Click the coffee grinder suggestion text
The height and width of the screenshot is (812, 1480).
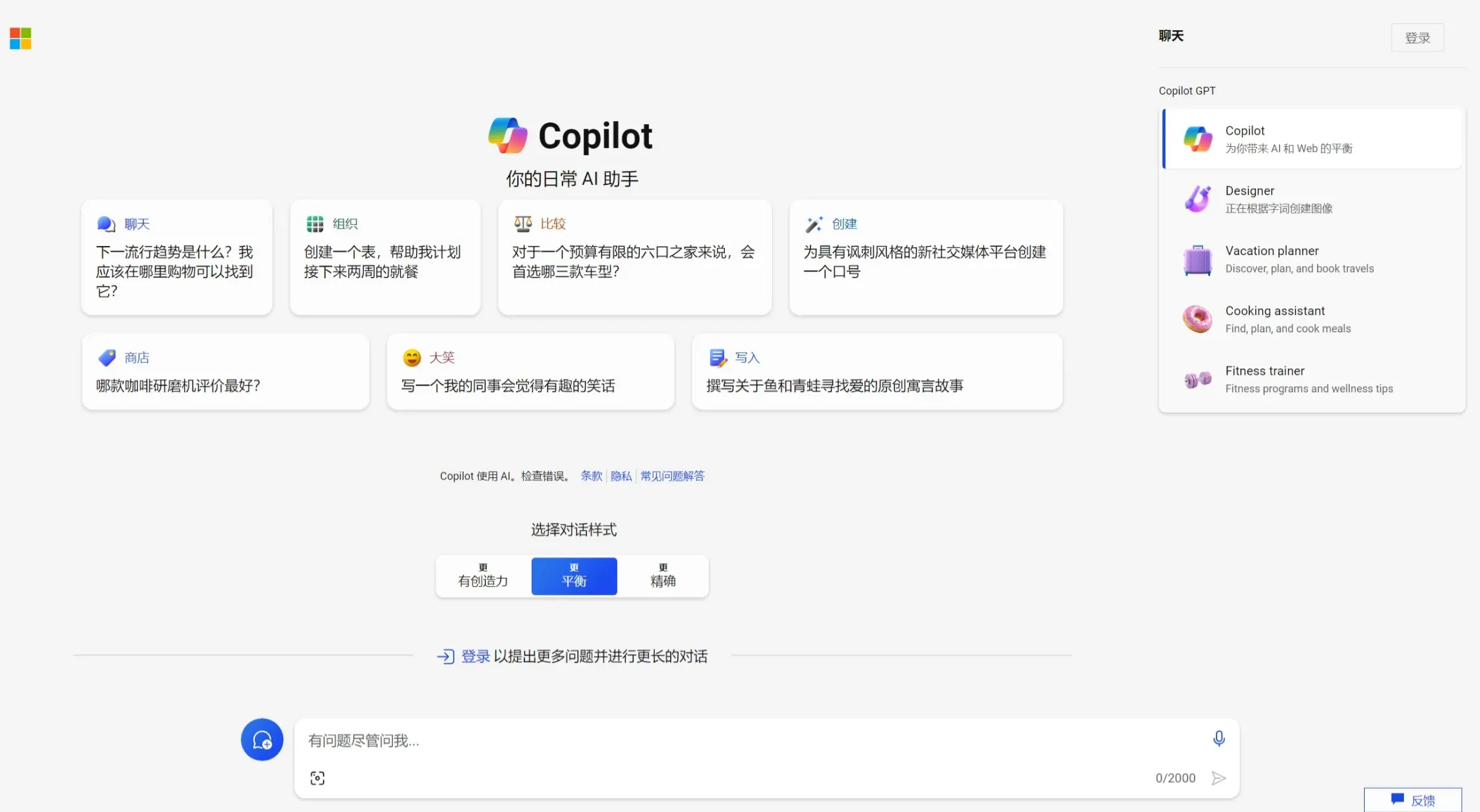(178, 386)
